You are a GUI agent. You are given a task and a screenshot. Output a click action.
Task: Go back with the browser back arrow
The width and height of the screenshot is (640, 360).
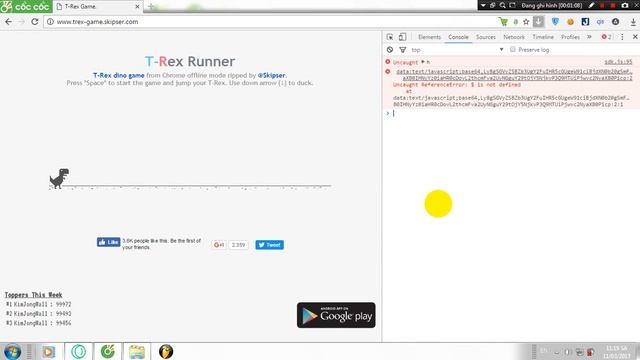click(x=9, y=22)
